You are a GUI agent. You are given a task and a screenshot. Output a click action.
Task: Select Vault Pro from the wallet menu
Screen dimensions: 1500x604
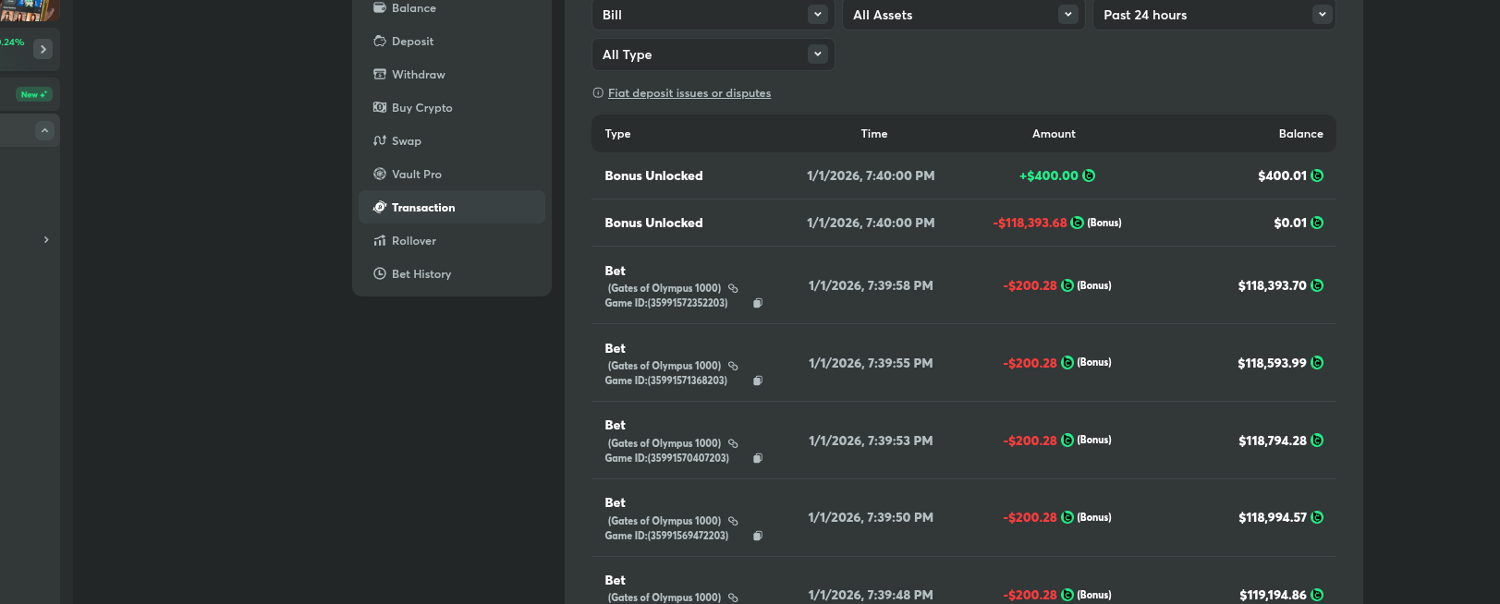(x=416, y=174)
